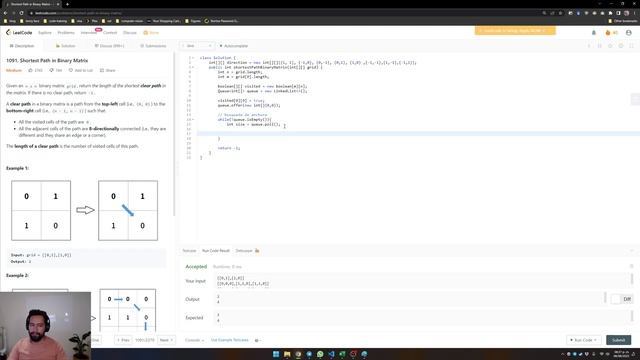640x360 pixels.
Task: Open Chrome from the taskbar
Action: coord(298,354)
